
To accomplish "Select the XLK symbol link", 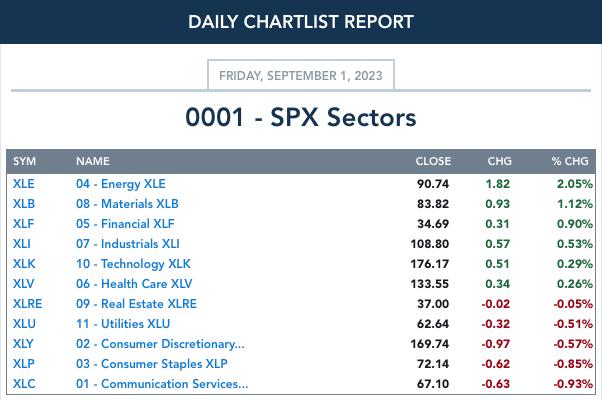I will [24, 264].
